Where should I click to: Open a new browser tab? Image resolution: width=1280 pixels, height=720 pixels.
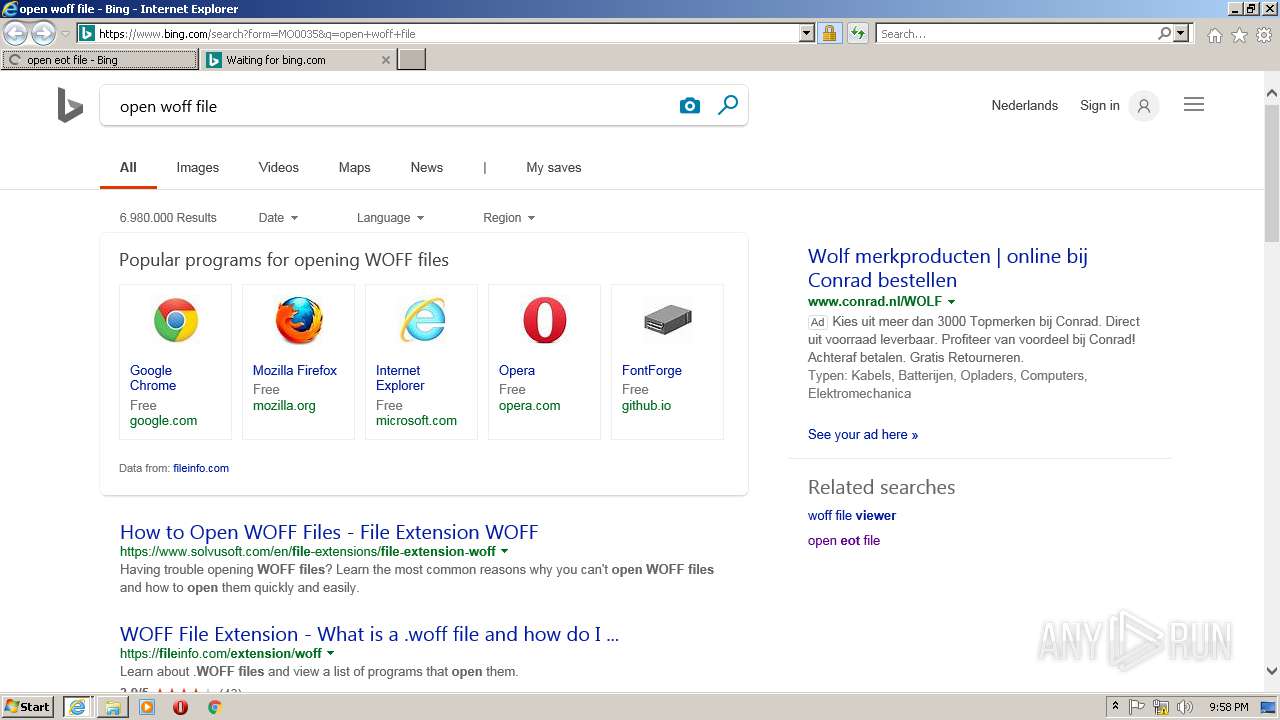412,60
